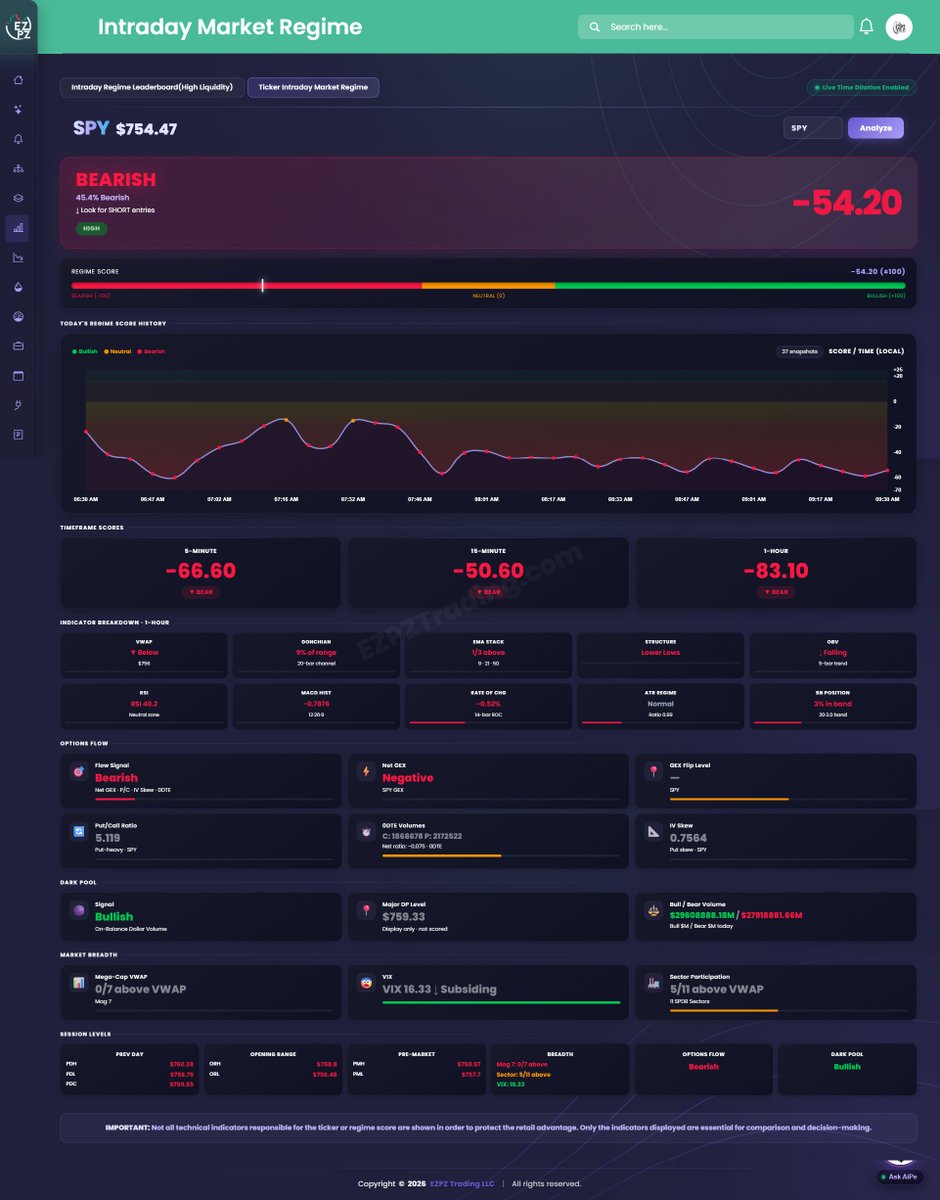This screenshot has width=940, height=1200.
Task: Click the Net GEX lightning bolt icon
Action: pos(366,772)
